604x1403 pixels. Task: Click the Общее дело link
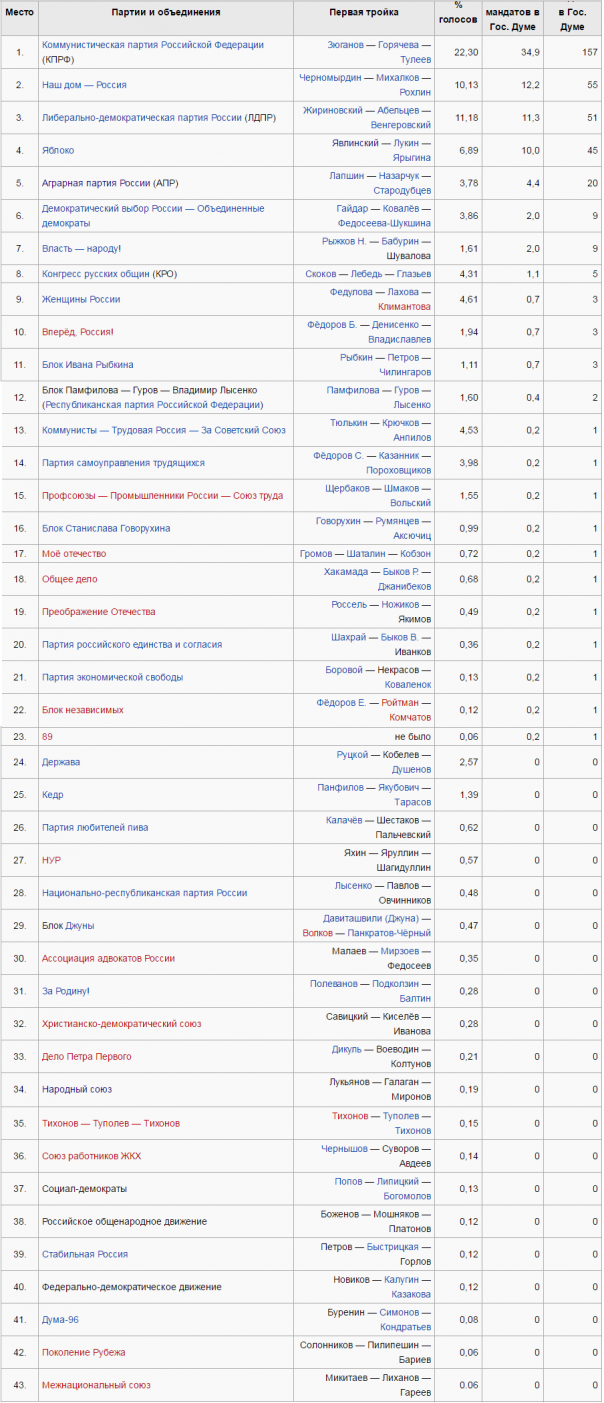[70, 579]
